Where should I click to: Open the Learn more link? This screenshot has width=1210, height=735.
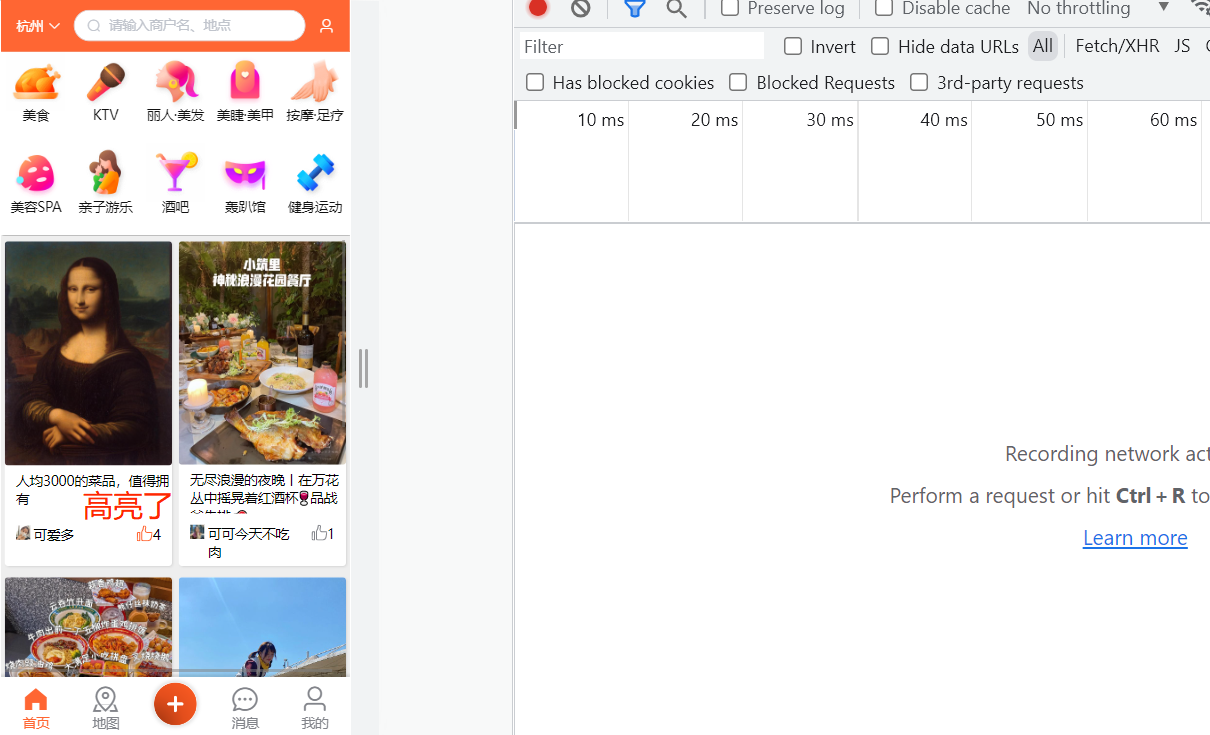[1135, 537]
